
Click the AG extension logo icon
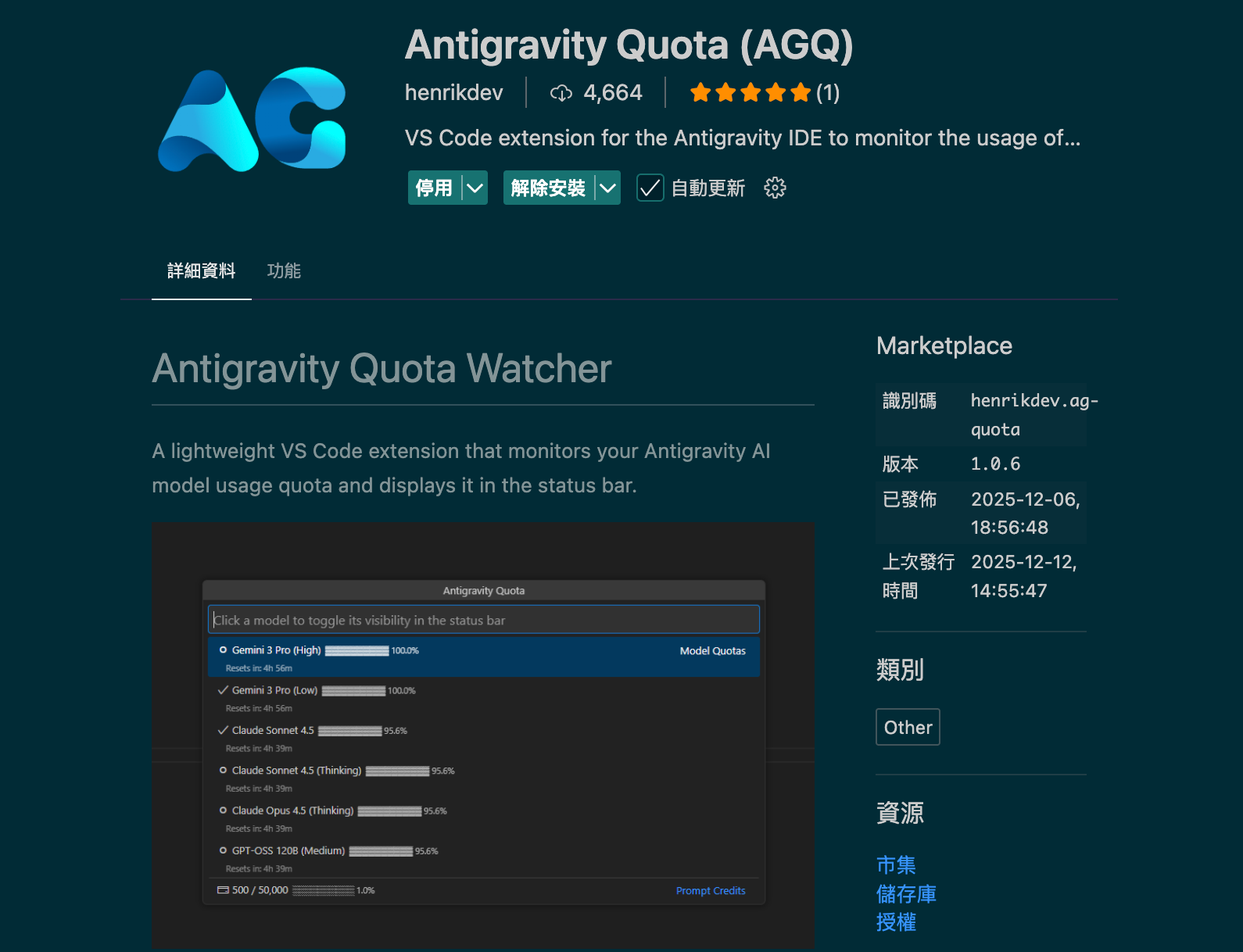point(252,120)
